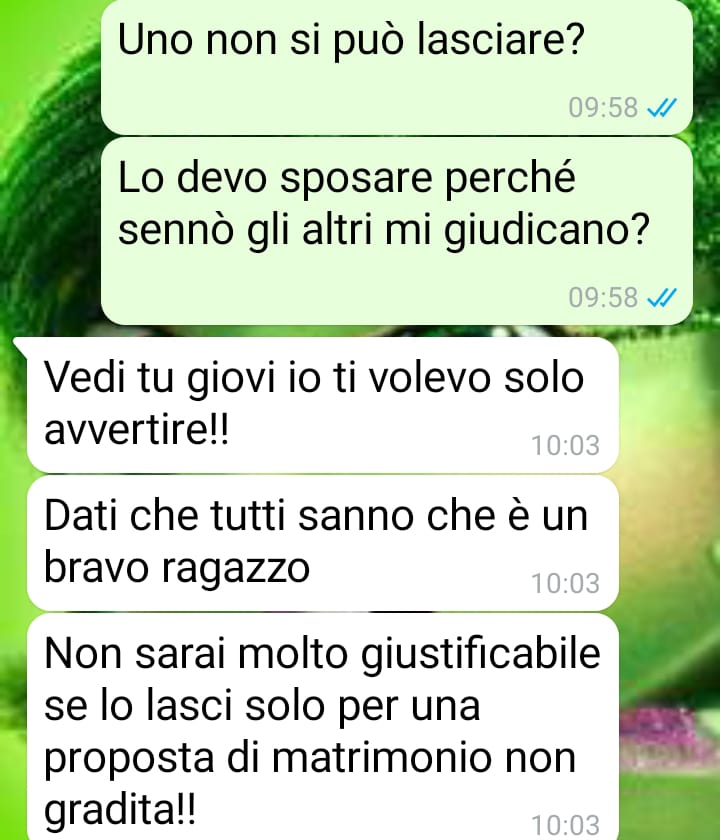Tap the text 'bravo ragazzo'
This screenshot has width=720, height=840.
pos(177,568)
